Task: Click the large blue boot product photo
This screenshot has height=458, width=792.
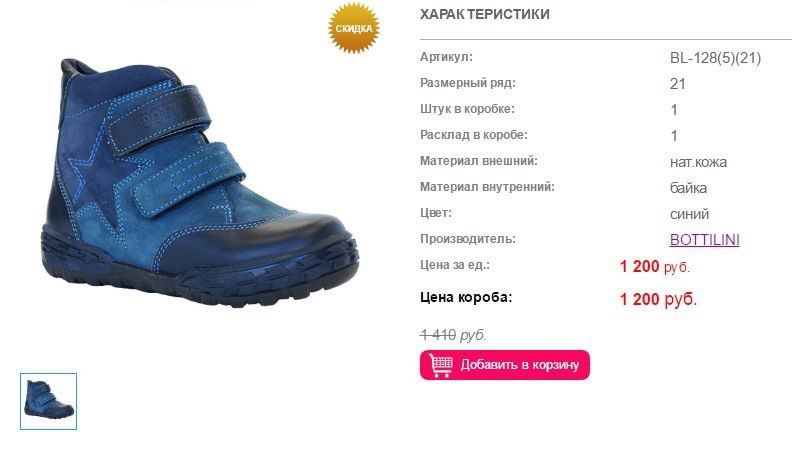Action: (x=200, y=183)
